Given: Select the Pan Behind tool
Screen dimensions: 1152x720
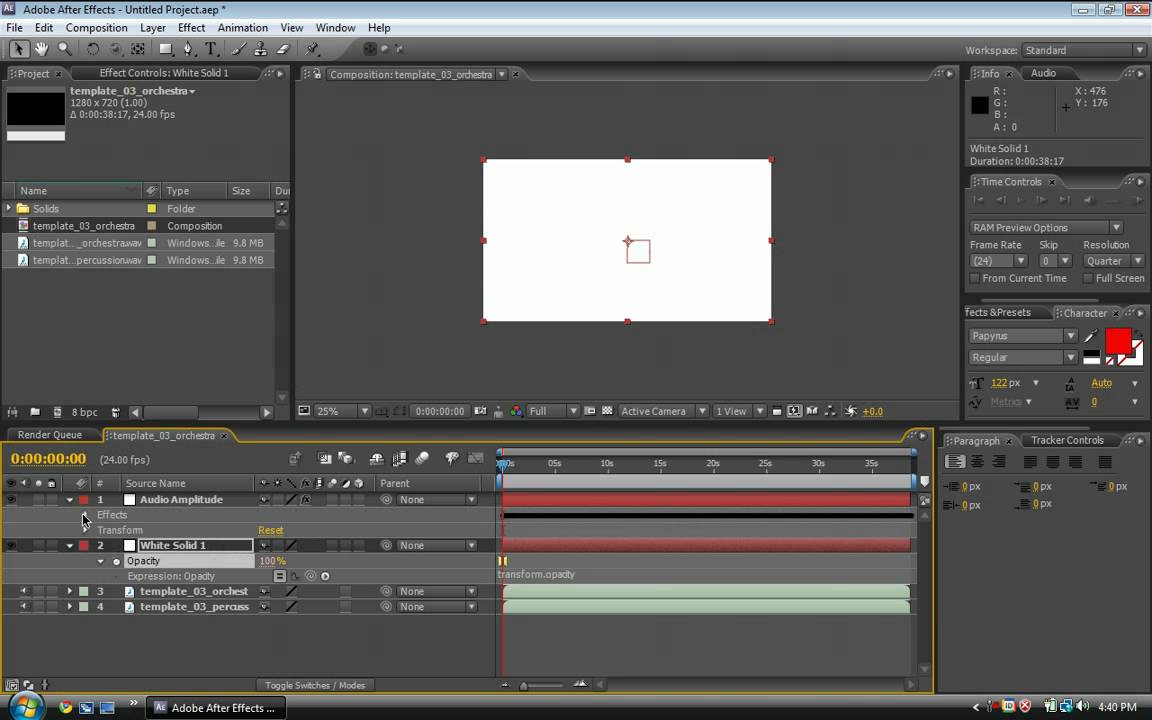Looking at the screenshot, I should 137,49.
